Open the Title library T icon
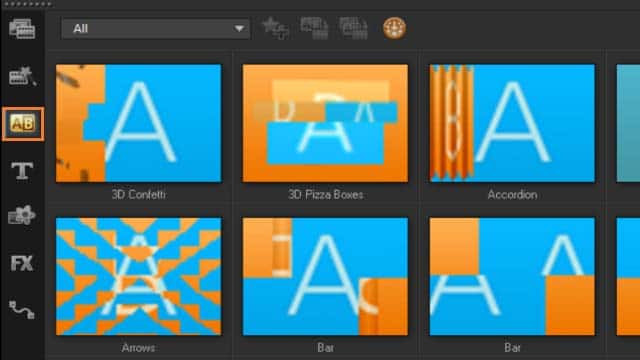The image size is (640, 360). [22, 171]
